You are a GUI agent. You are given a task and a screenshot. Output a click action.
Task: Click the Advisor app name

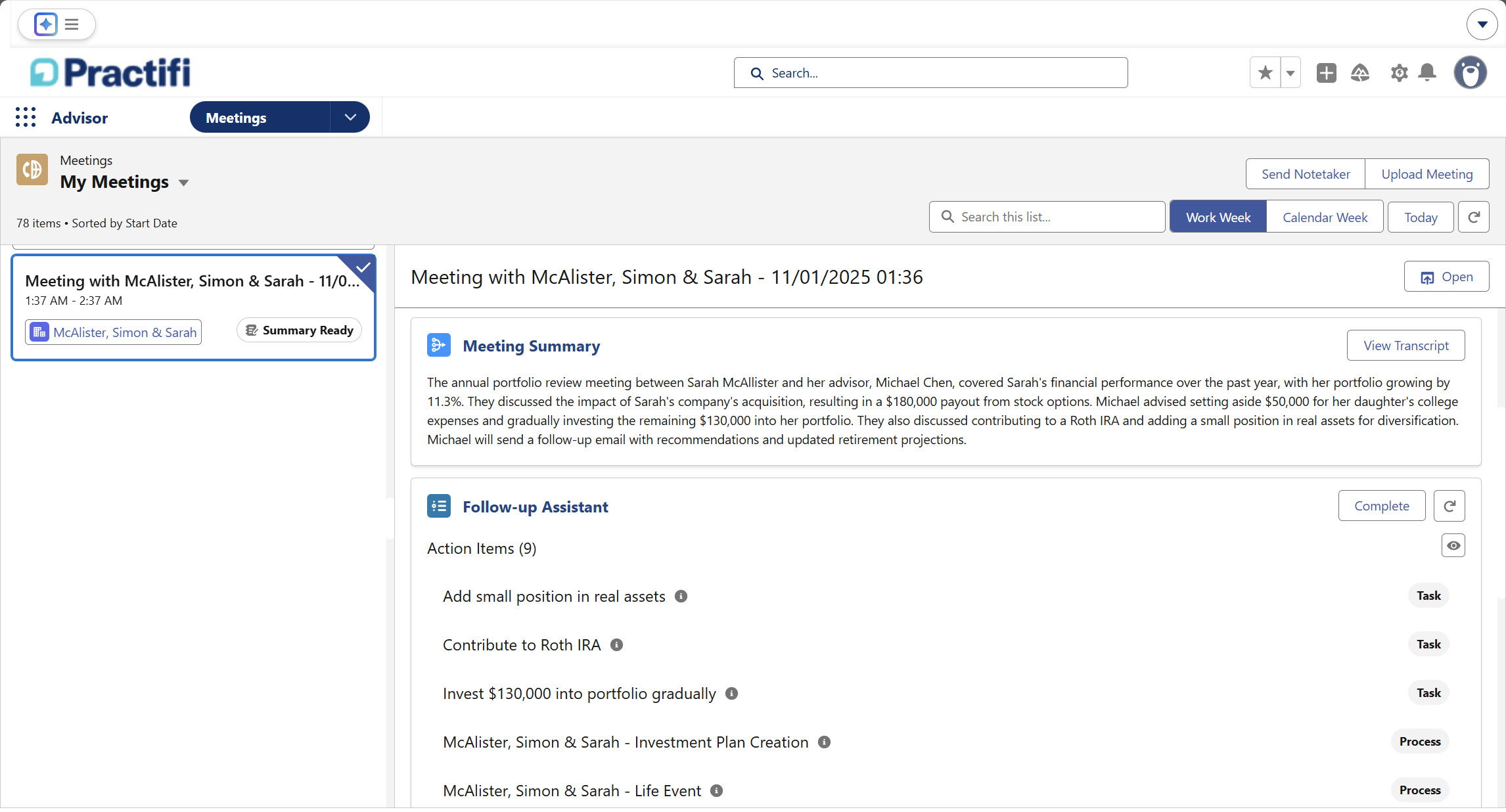click(80, 118)
